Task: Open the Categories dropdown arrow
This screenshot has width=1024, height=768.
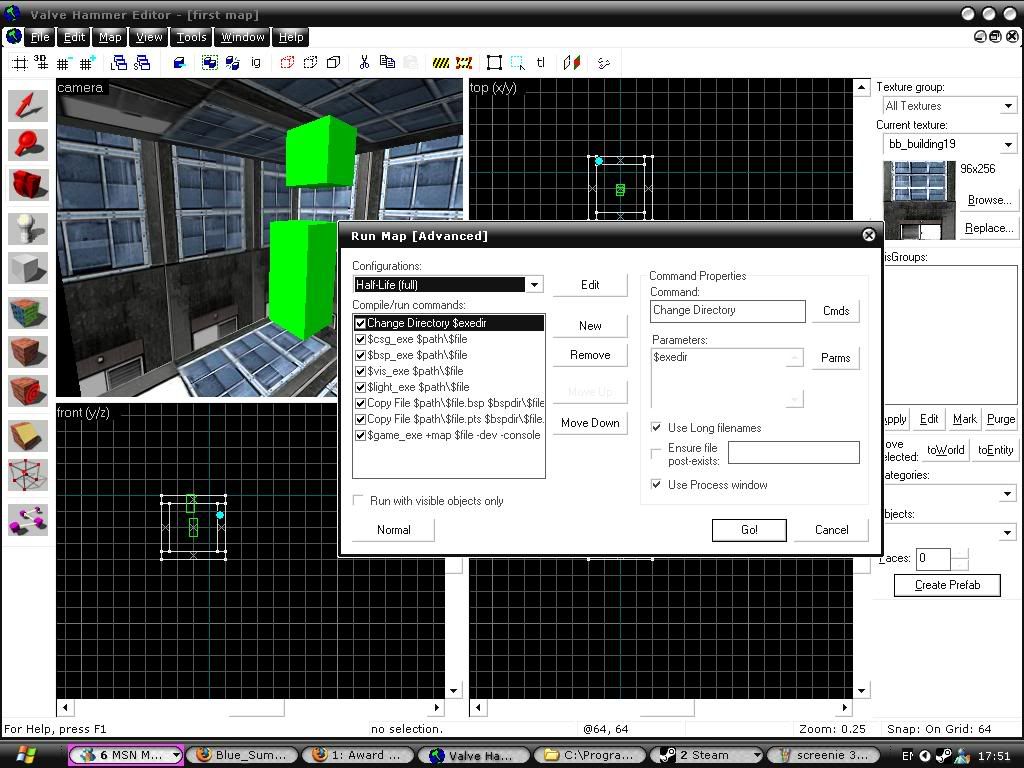Action: click(1008, 494)
